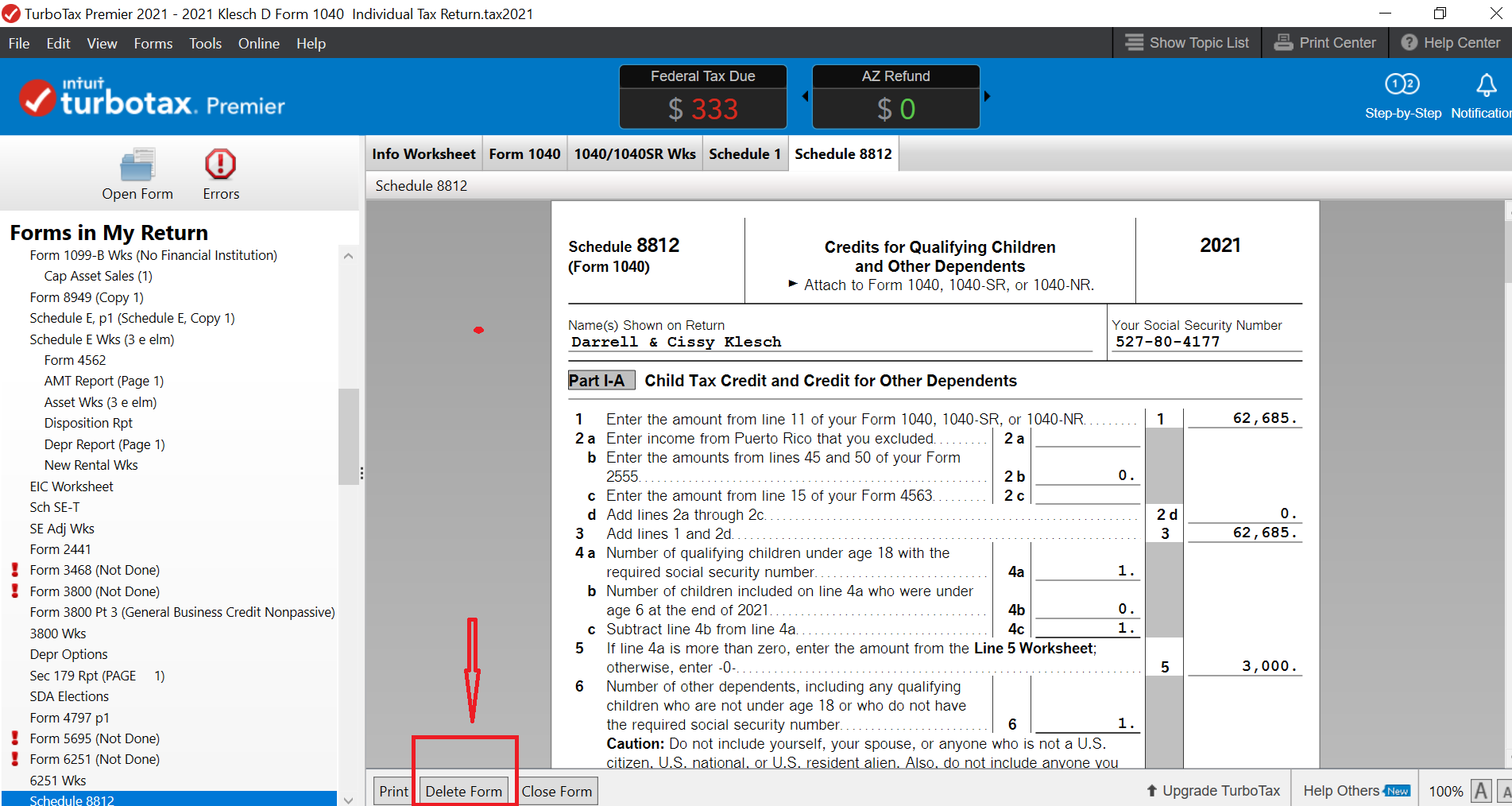The width and height of the screenshot is (1512, 806).
Task: Open the View menu
Action: (x=102, y=44)
